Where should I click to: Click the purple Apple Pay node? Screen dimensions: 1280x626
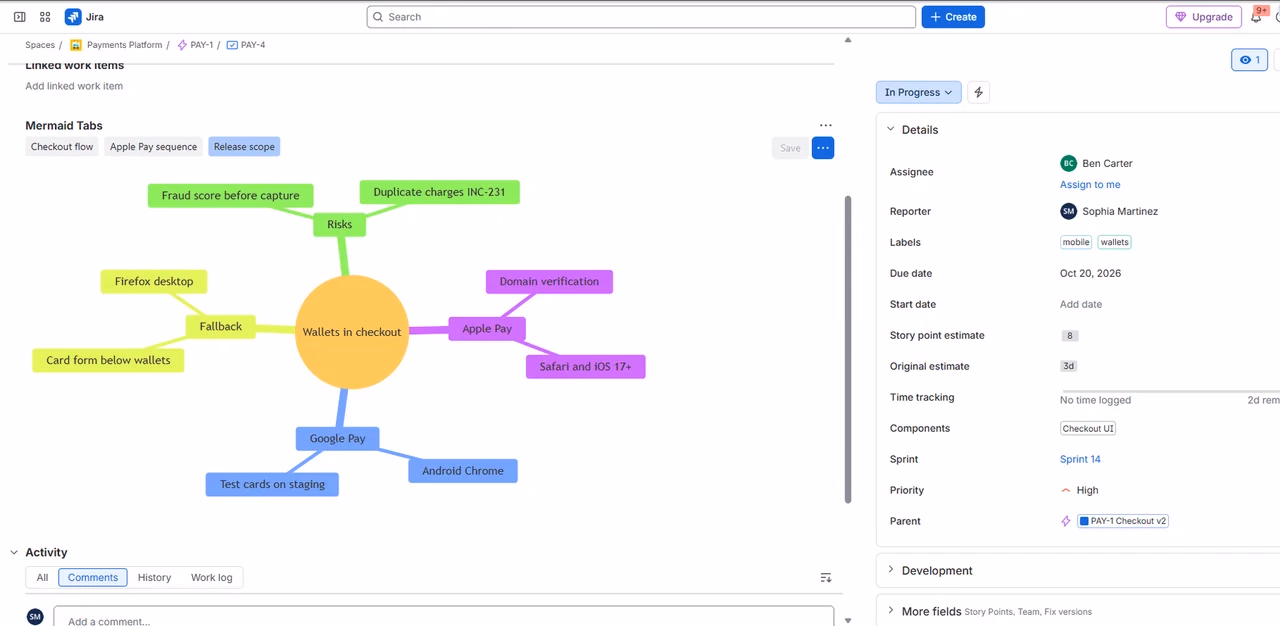tap(487, 328)
